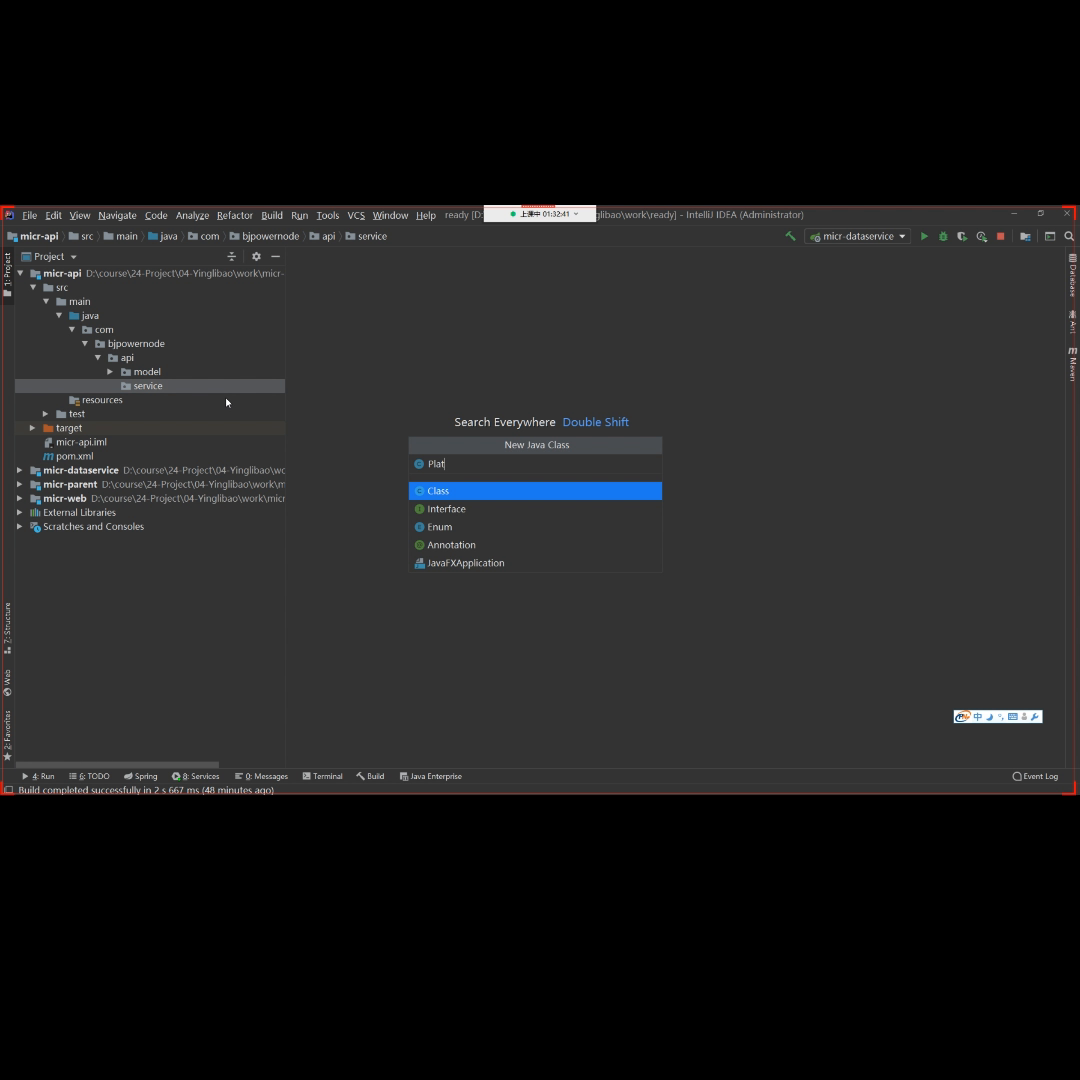Toggle the 1: Project side tab
Screen dimensions: 1080x1080
8,275
